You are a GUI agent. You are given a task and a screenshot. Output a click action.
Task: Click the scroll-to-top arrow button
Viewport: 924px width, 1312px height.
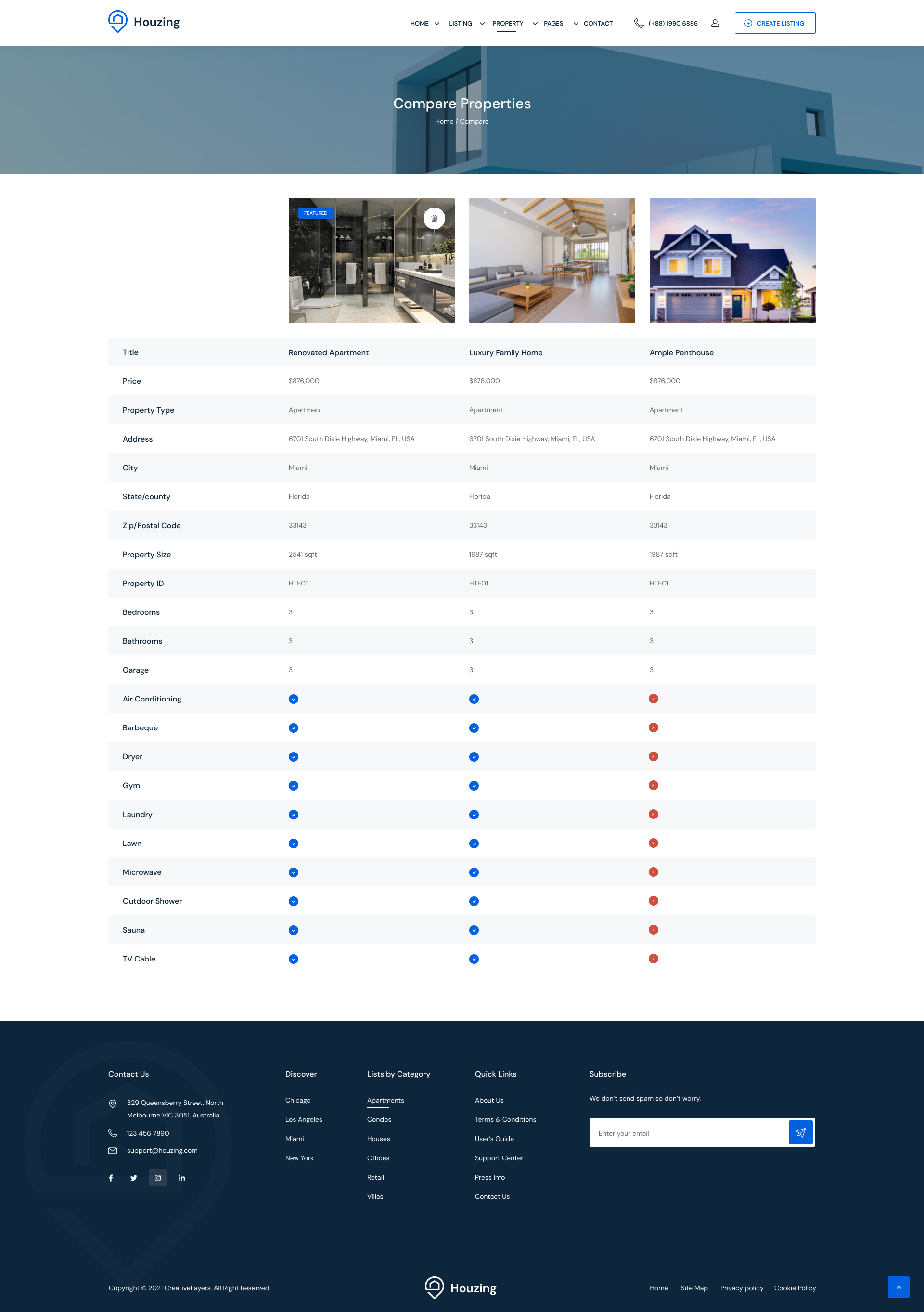[898, 1287]
